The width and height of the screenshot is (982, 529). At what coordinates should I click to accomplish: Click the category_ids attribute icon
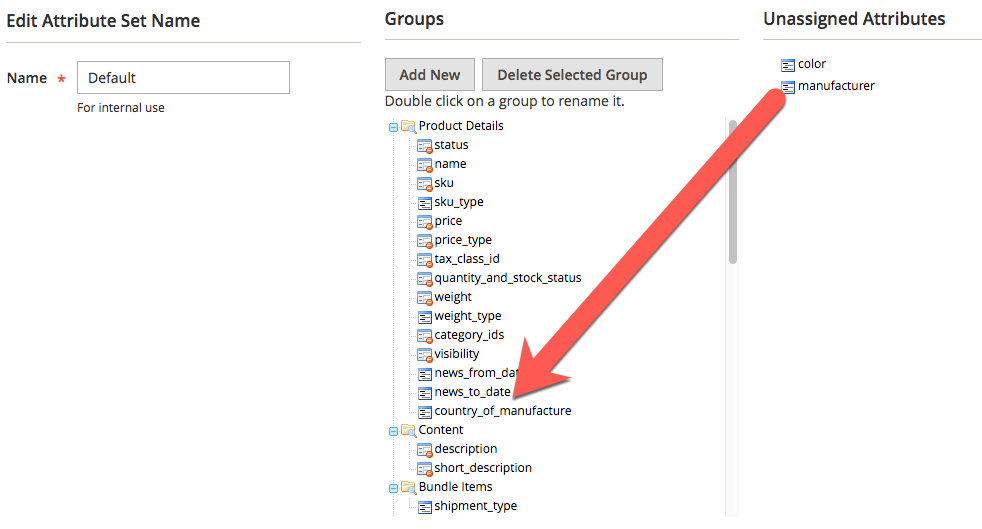coord(425,336)
